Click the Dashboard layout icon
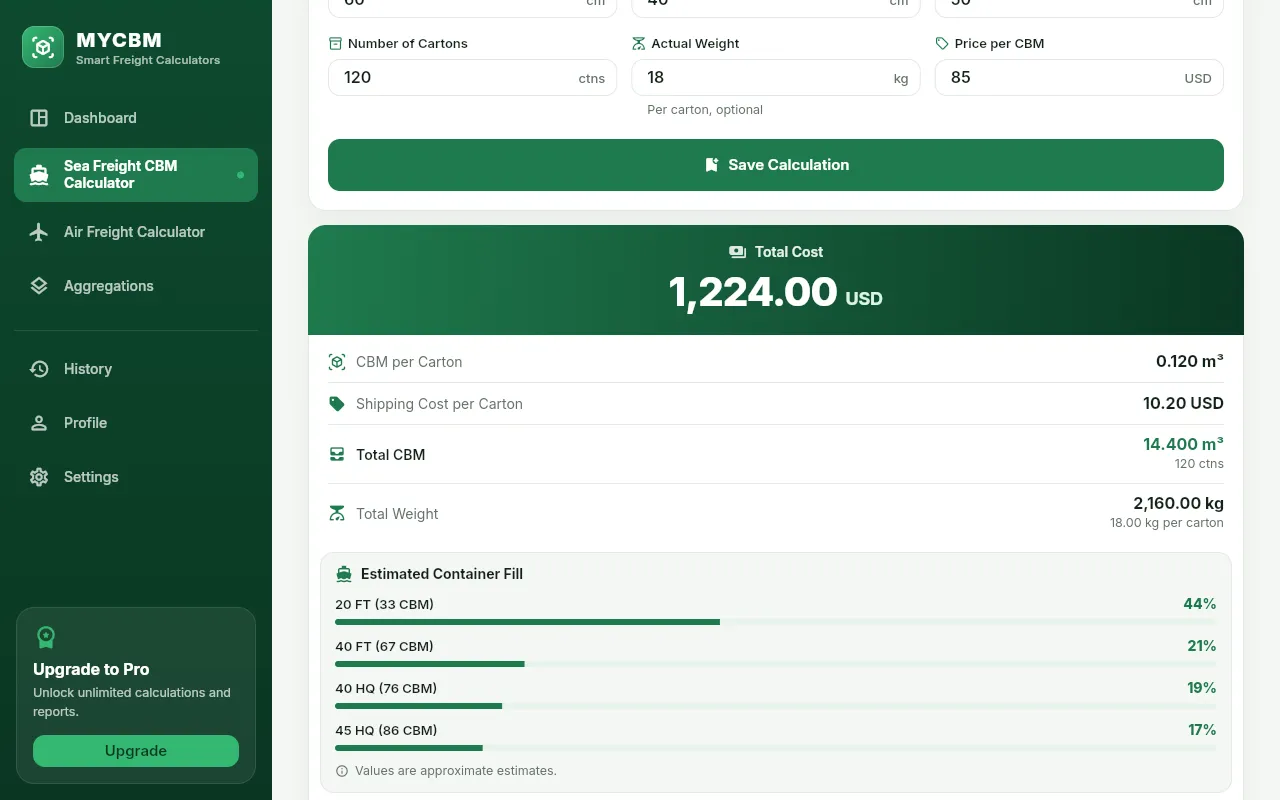Image resolution: width=1280 pixels, height=800 pixels. coord(39,118)
